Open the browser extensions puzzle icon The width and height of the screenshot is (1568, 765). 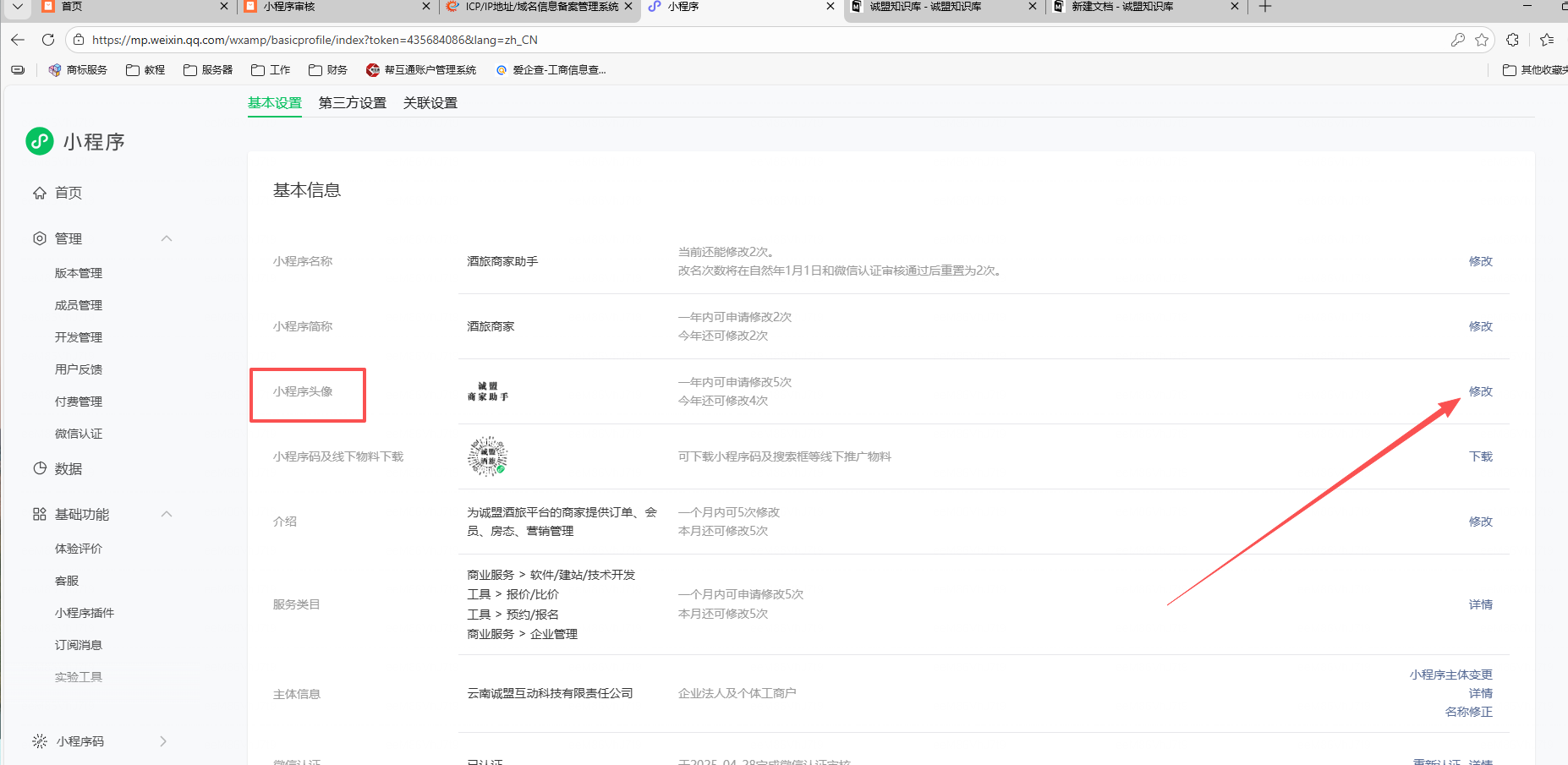pyautogui.click(x=1513, y=40)
